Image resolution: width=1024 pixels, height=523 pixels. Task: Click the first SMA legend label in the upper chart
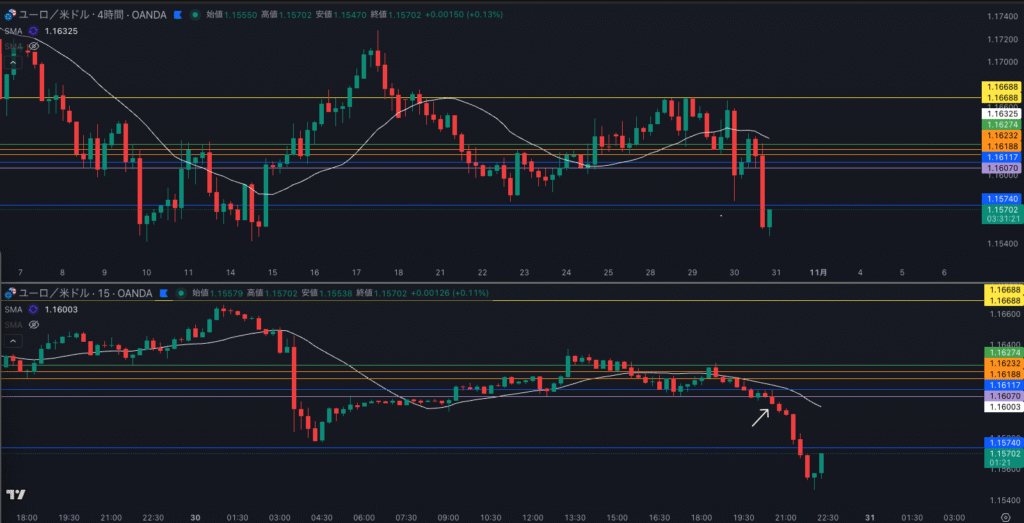pyautogui.click(x=12, y=31)
